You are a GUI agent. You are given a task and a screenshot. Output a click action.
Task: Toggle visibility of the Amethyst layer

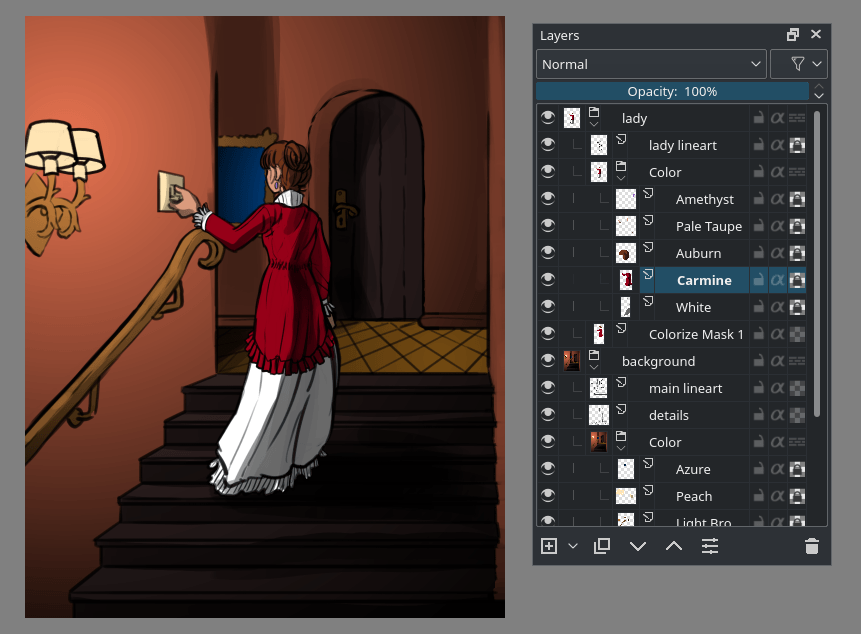click(x=548, y=198)
